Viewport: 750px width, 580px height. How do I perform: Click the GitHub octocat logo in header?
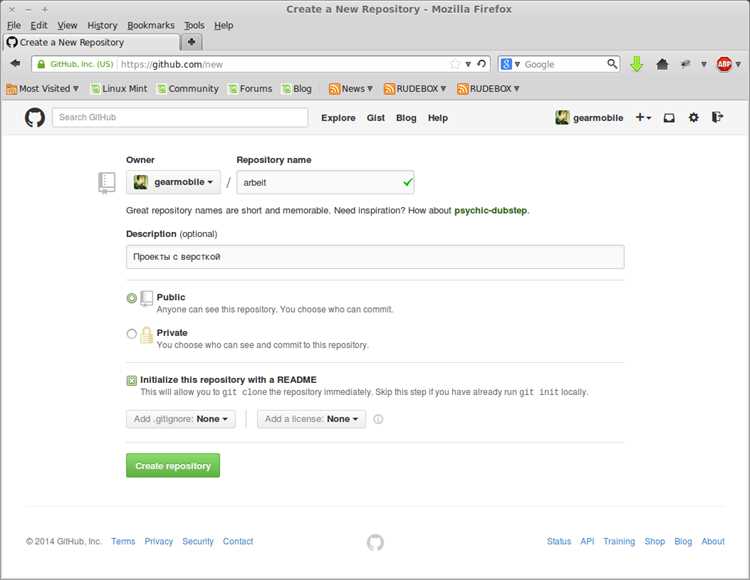(34, 117)
